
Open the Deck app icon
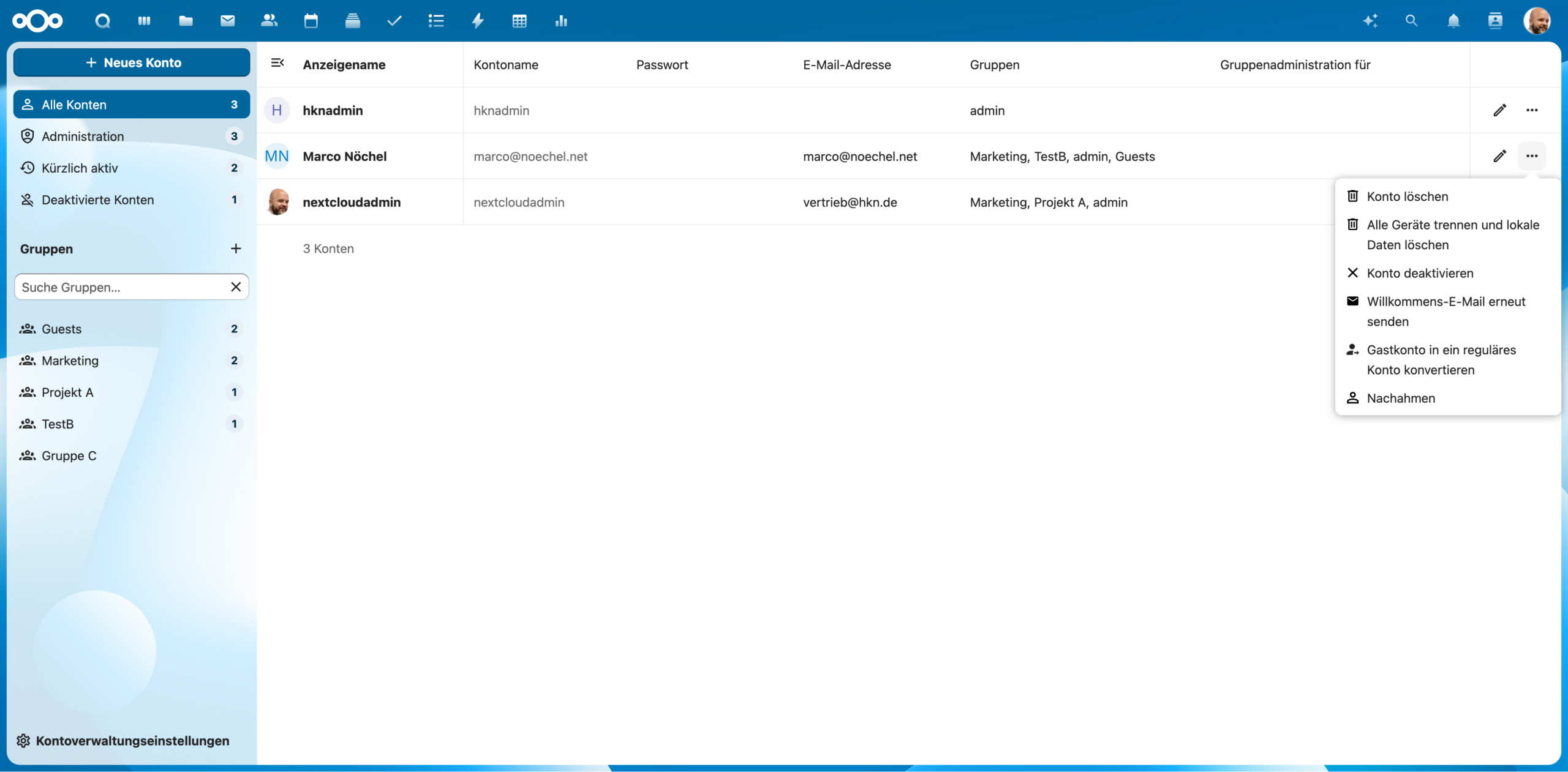[x=352, y=21]
